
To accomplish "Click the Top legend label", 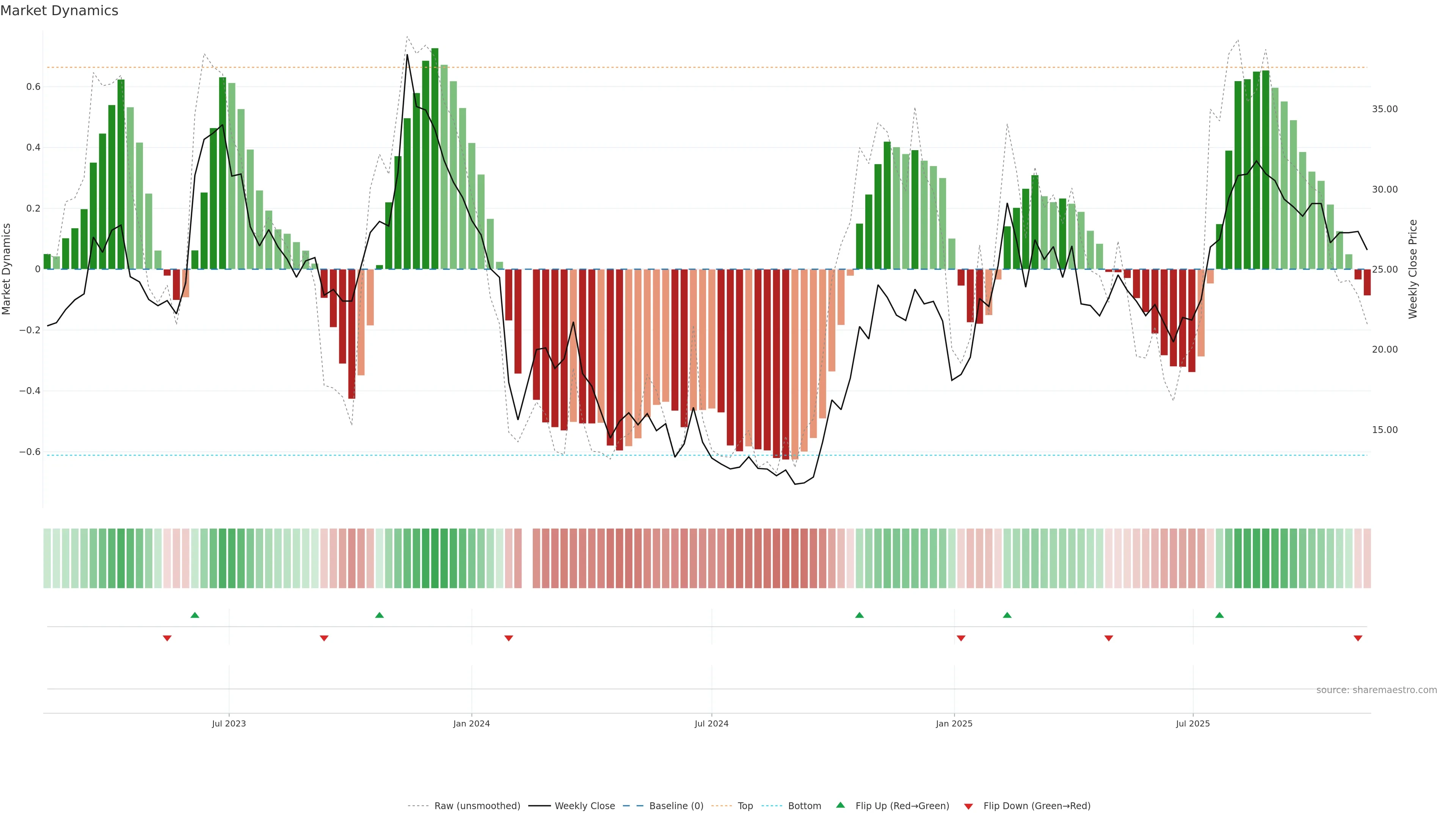I will click(745, 806).
